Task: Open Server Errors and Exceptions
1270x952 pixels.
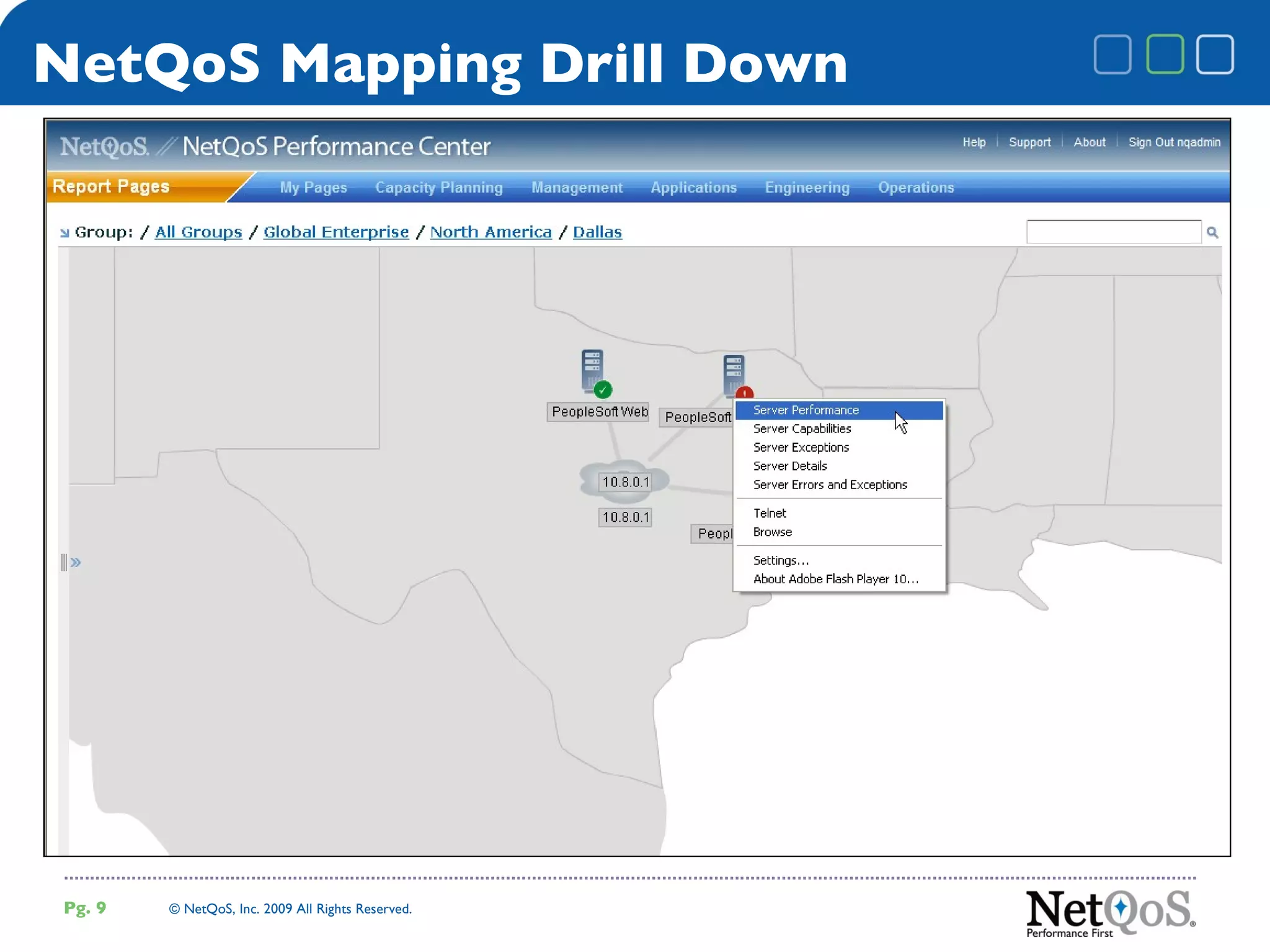Action: click(x=830, y=485)
